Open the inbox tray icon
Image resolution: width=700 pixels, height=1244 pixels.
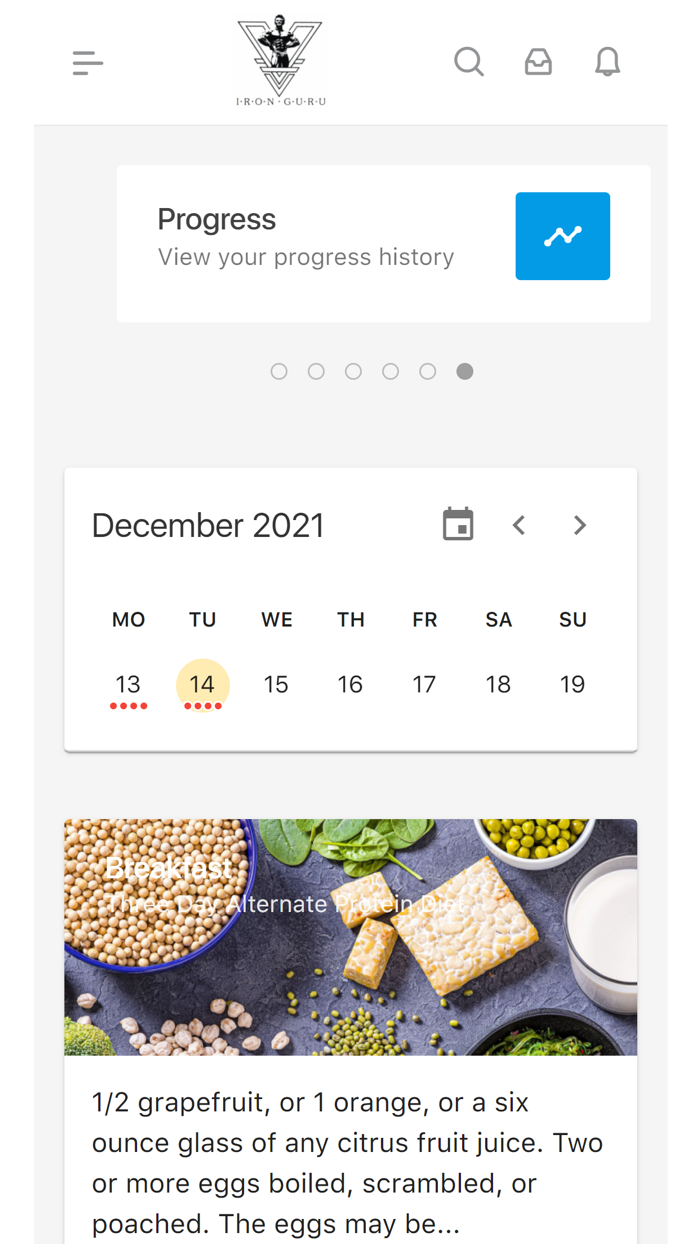tap(538, 62)
